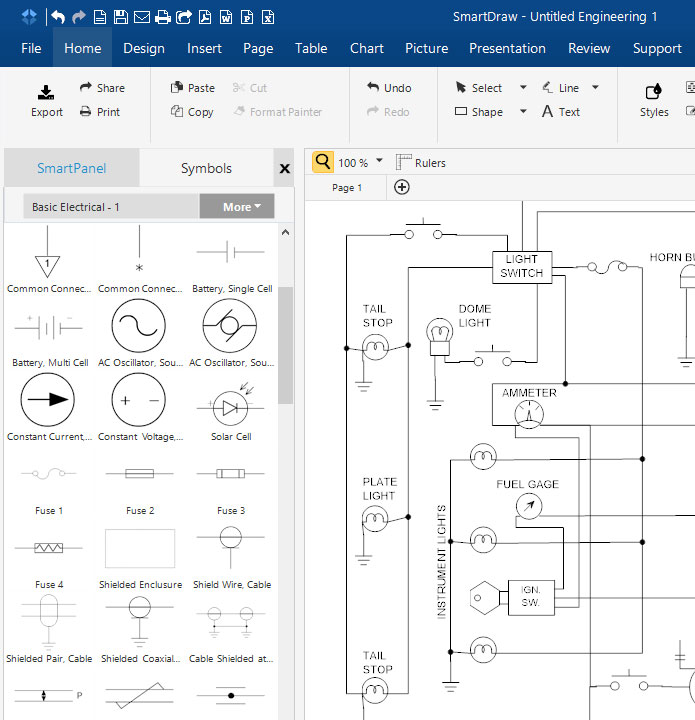695x720 pixels.
Task: Expand the Select tool dropdown arrow
Action: pos(522,88)
